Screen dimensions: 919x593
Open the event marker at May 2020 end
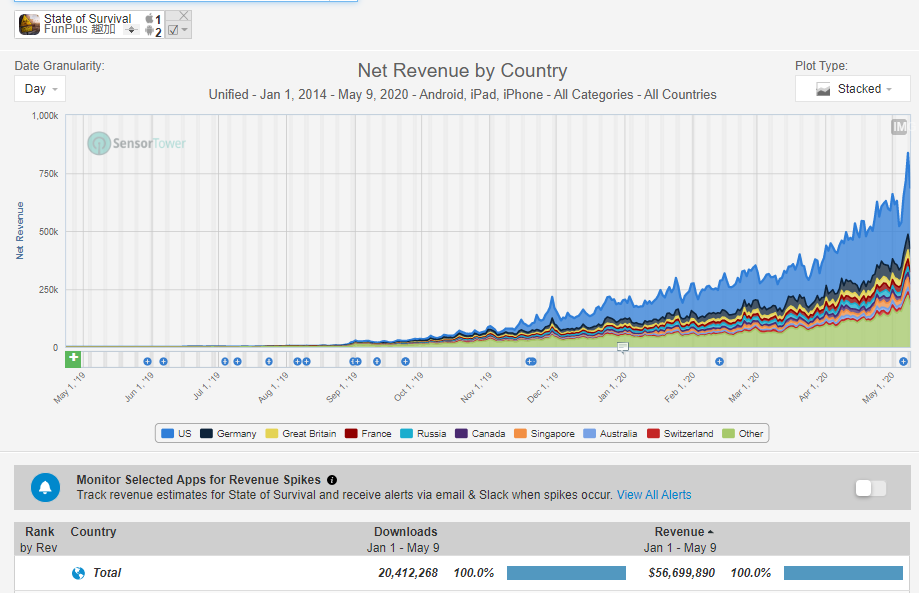tap(903, 362)
